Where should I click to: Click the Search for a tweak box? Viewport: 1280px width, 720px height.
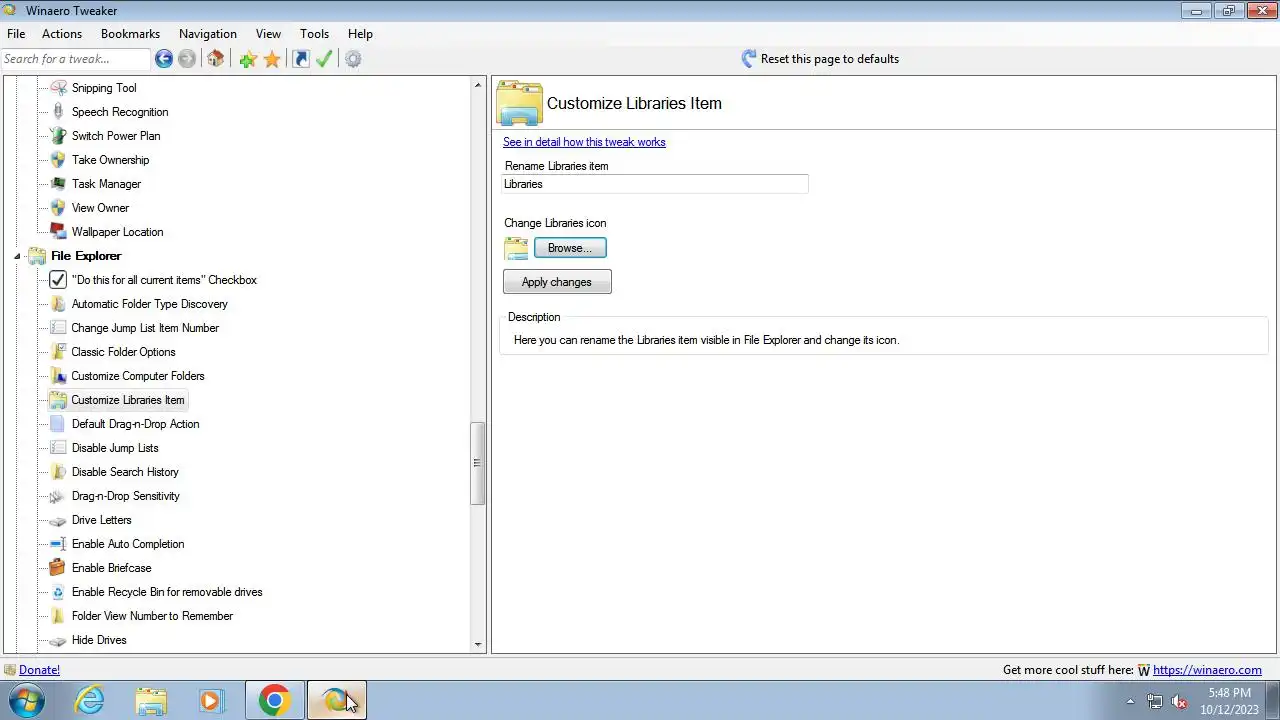point(76,59)
